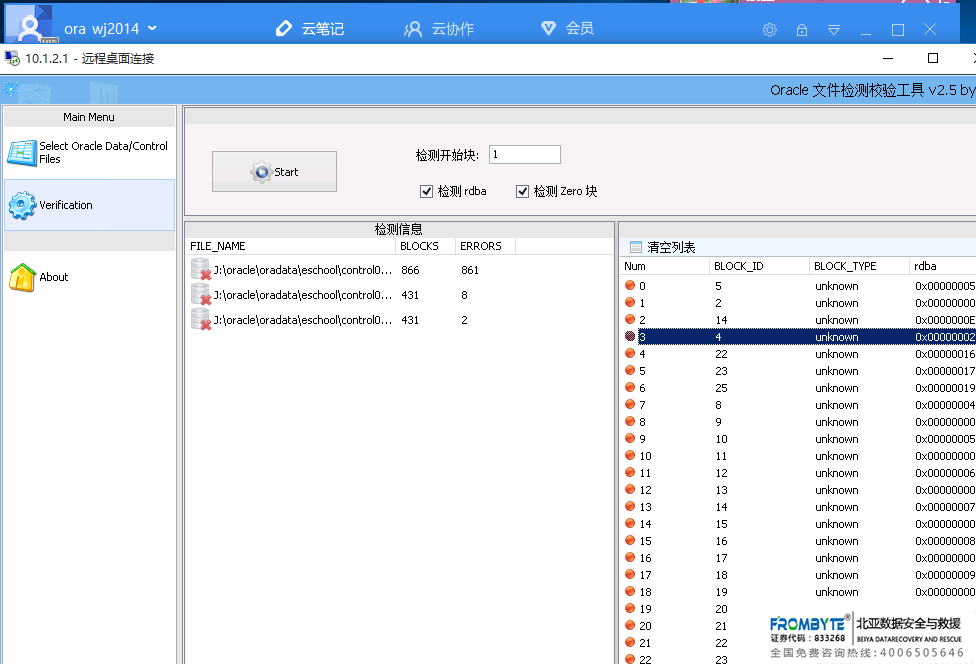976x664 pixels.
Task: Toggle the 检测 Zero 块 checkbox
Action: tap(522, 191)
